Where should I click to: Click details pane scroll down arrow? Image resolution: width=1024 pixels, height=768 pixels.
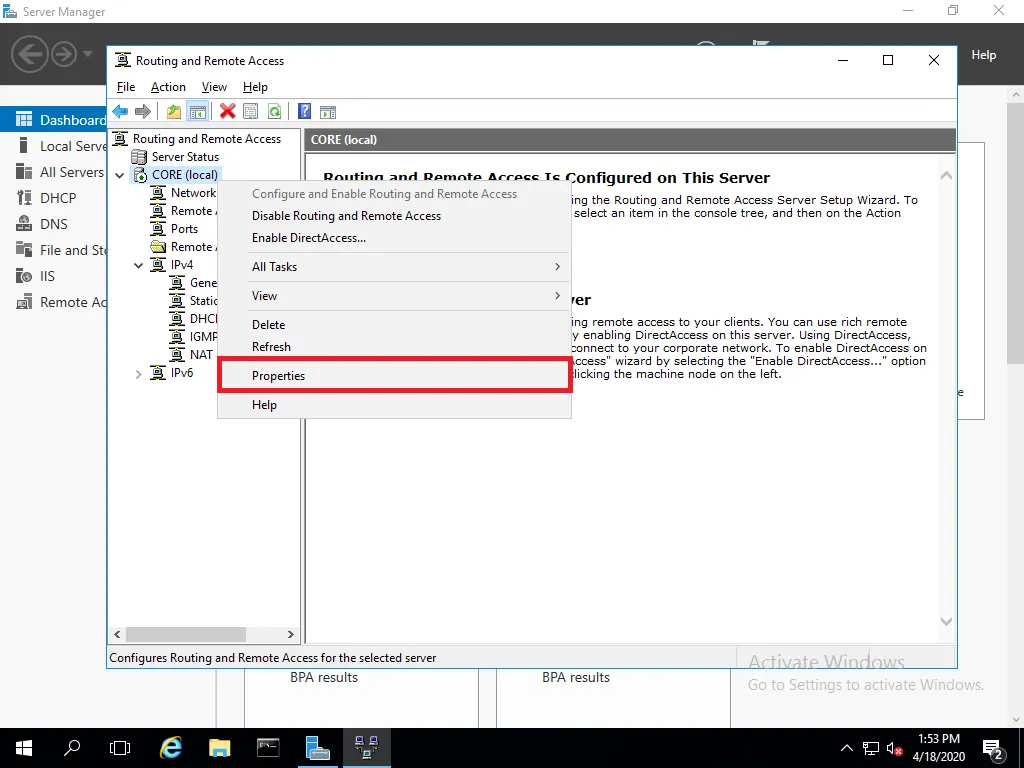pos(946,621)
